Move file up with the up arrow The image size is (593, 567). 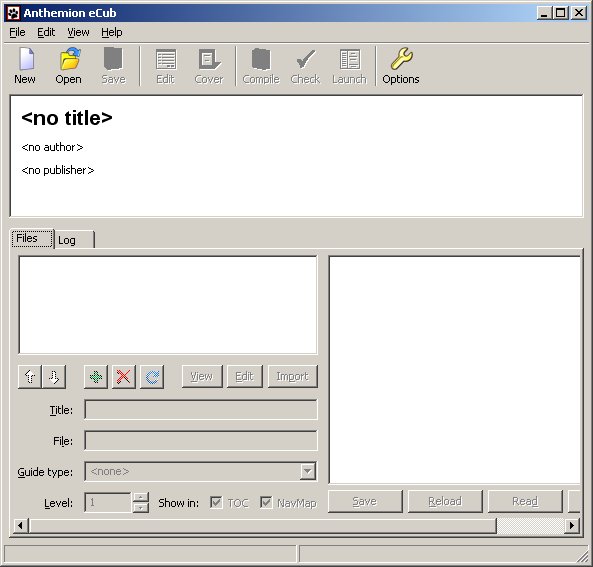[x=30, y=377]
